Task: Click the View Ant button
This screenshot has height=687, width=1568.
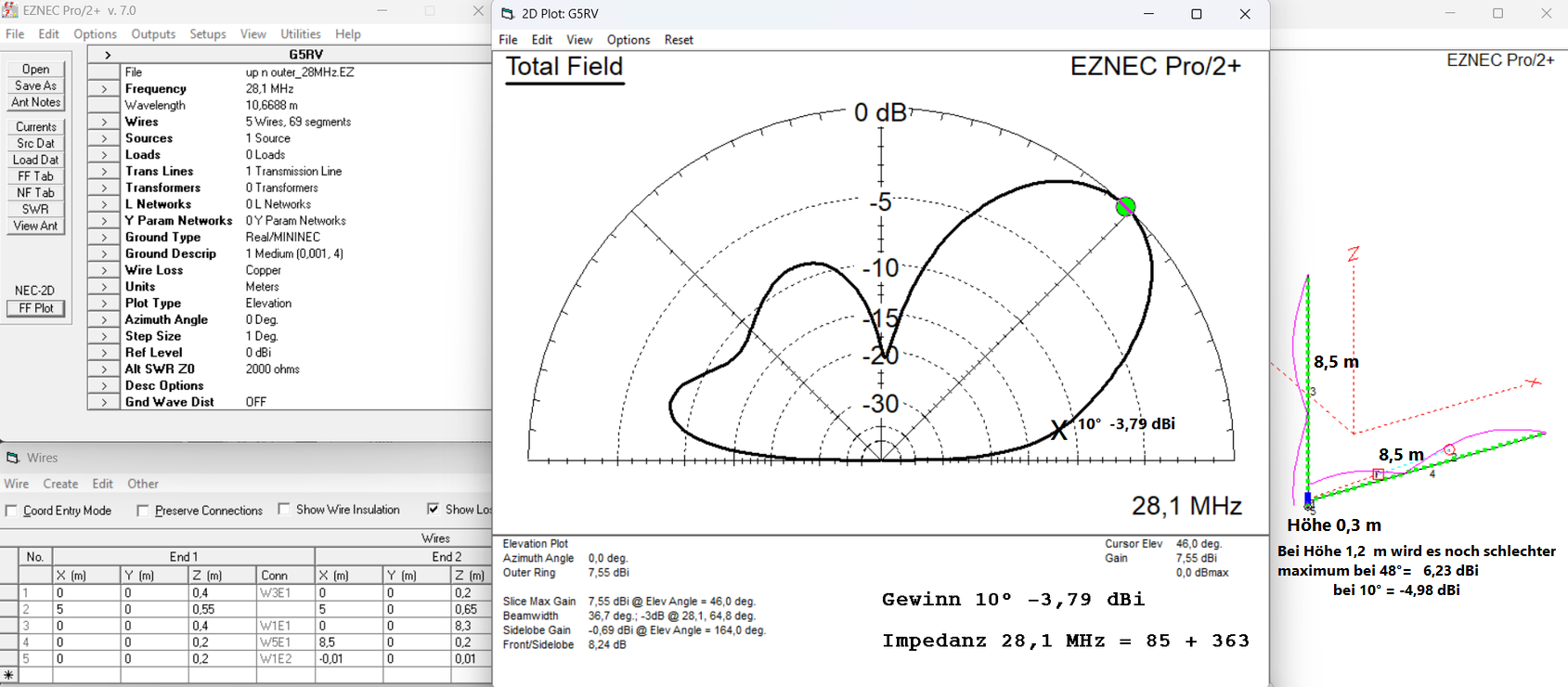Action: pyautogui.click(x=35, y=226)
